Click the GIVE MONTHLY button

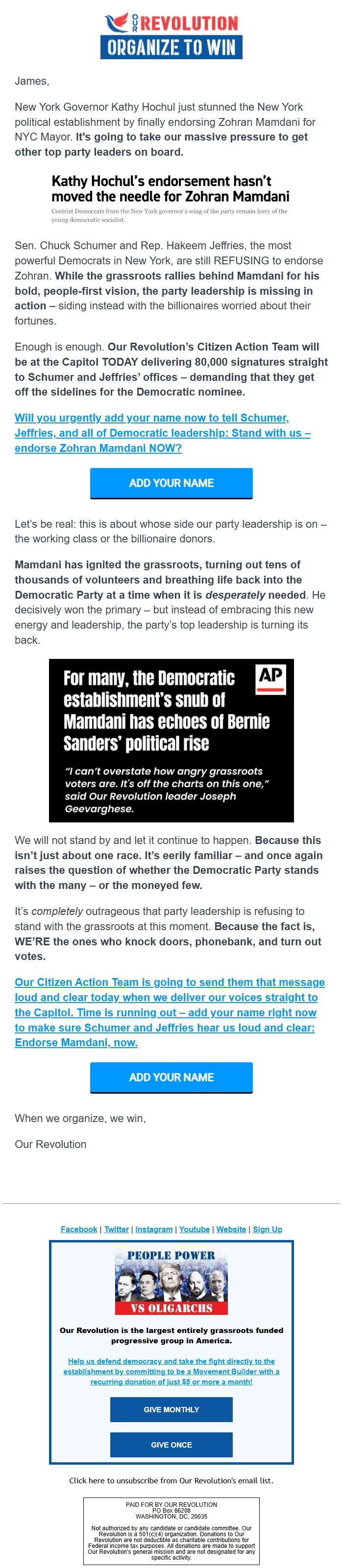171,1410
